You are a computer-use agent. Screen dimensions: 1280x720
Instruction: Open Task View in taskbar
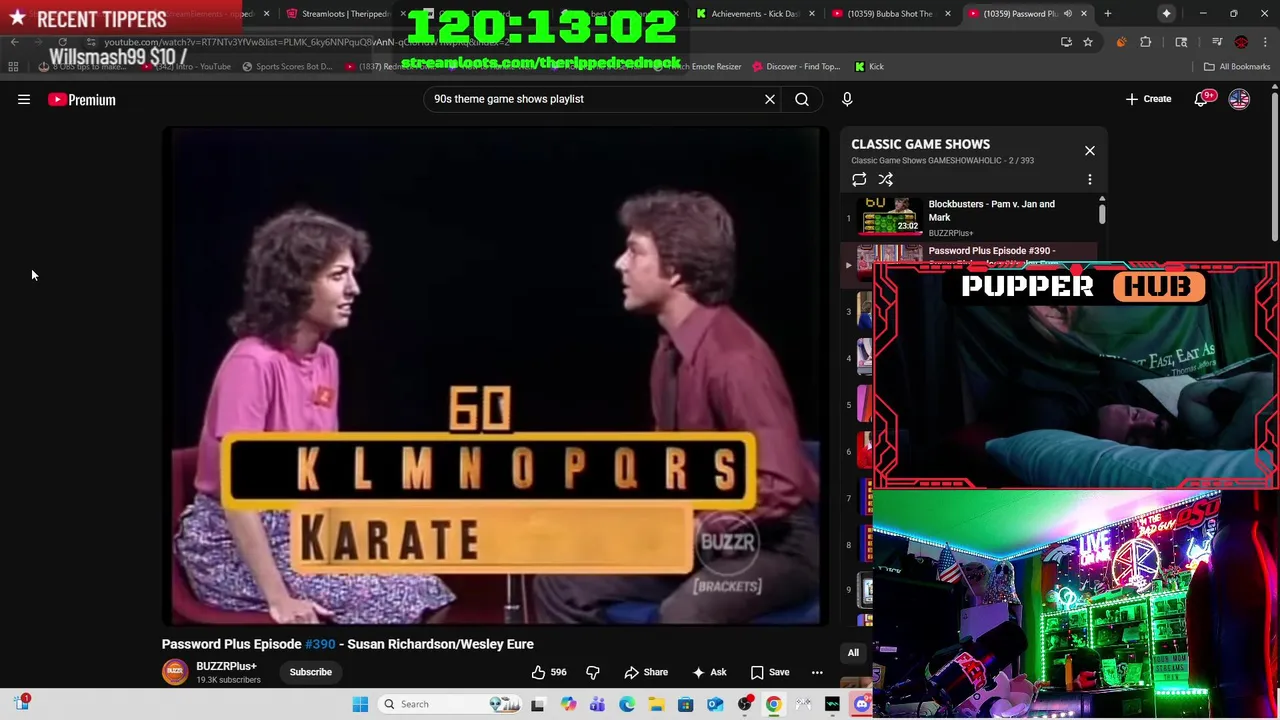[x=537, y=705]
